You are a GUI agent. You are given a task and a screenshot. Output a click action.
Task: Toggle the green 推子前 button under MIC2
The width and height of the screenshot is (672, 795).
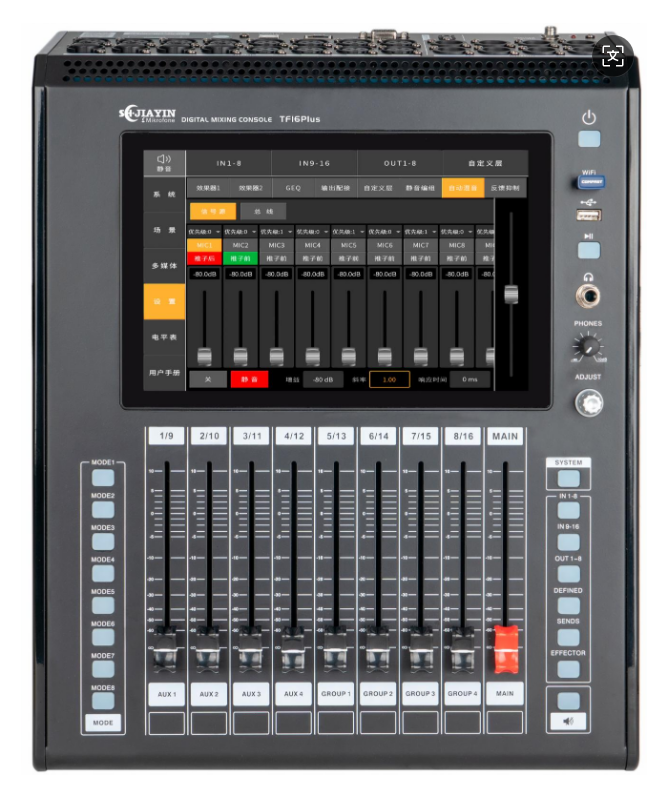tap(240, 258)
